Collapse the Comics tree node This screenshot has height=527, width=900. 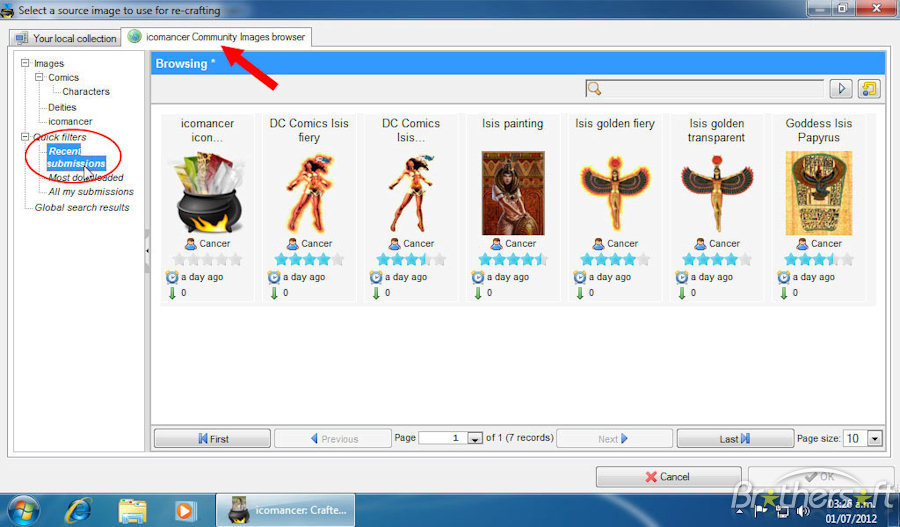39,77
